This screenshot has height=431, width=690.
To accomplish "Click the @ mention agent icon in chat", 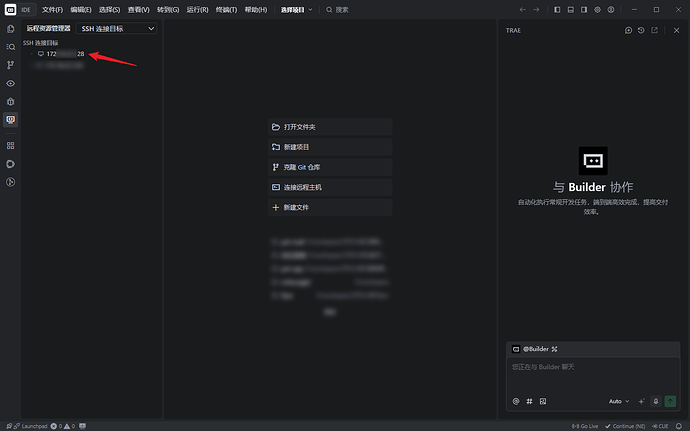I will 516,401.
